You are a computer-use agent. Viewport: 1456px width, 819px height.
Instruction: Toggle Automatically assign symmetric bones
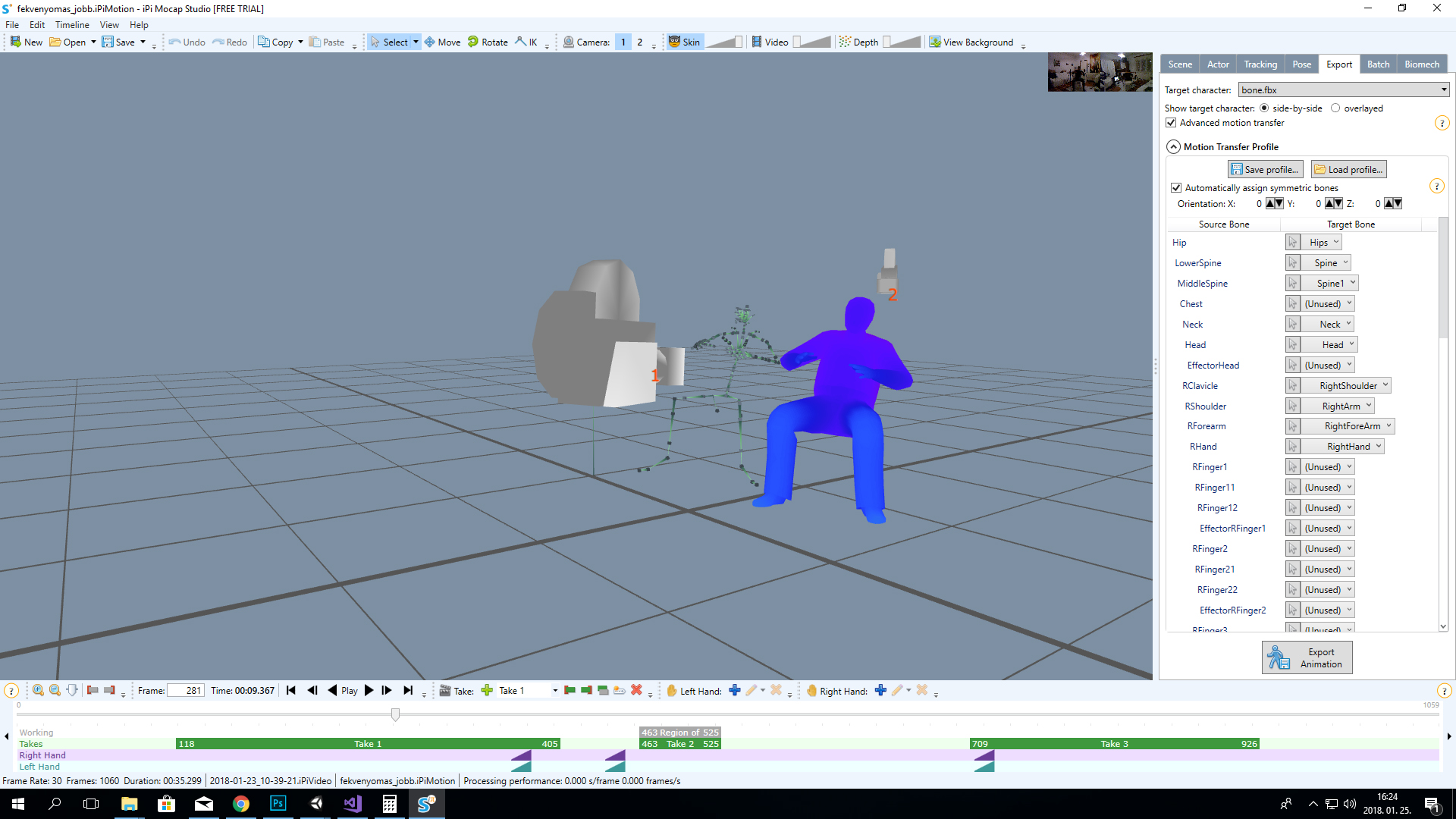[1176, 188]
